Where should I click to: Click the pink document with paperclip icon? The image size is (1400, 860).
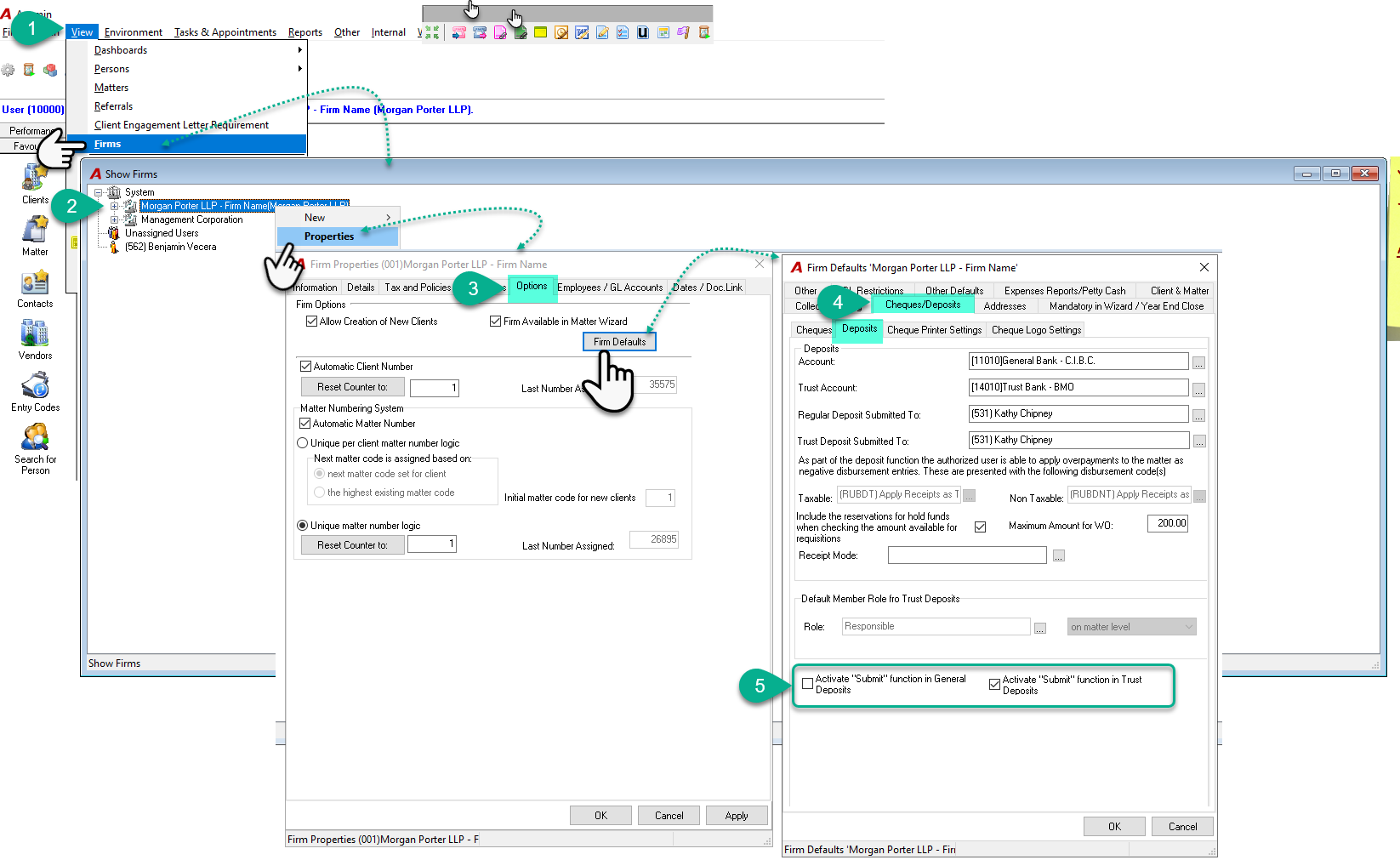coord(500,32)
